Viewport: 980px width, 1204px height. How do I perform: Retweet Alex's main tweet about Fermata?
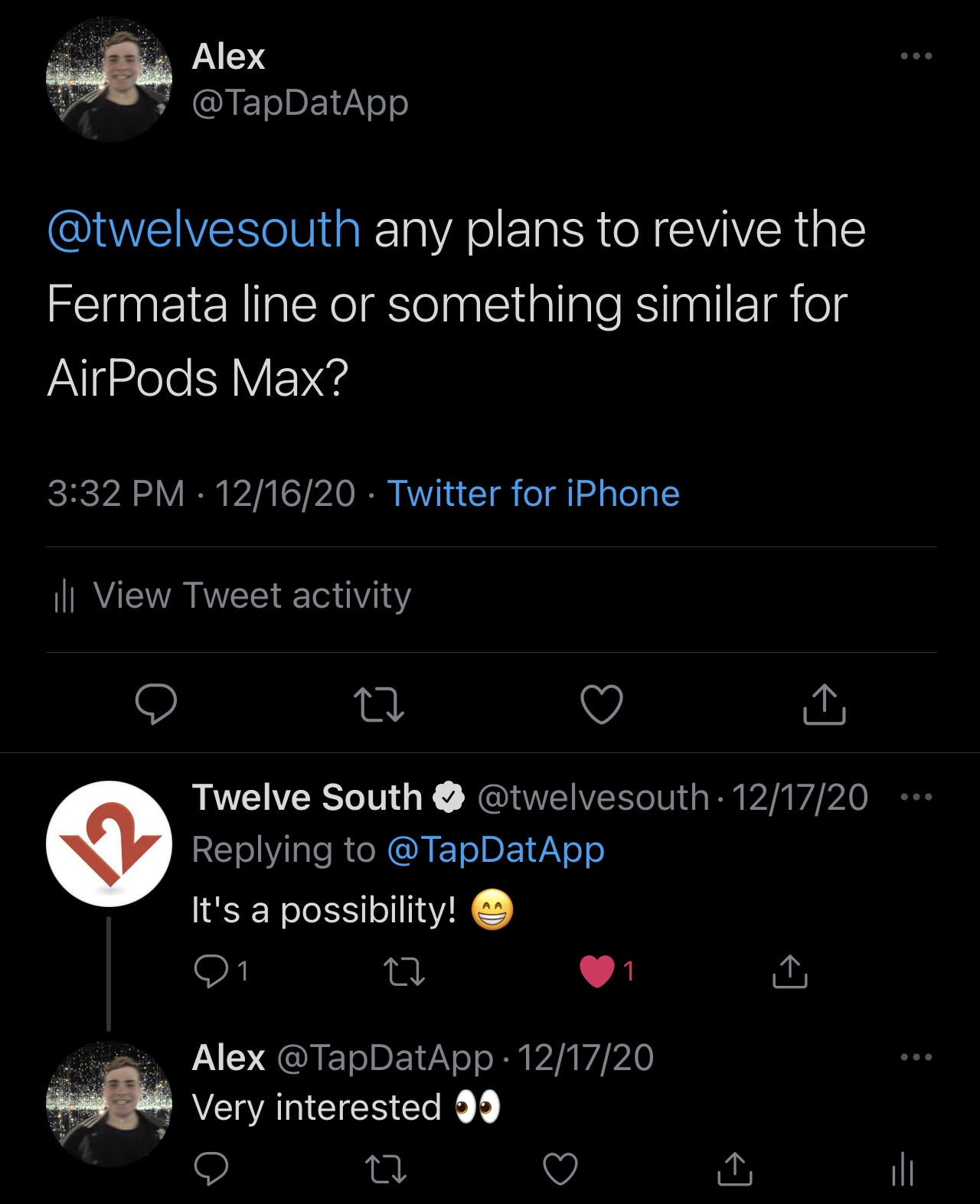tap(378, 705)
